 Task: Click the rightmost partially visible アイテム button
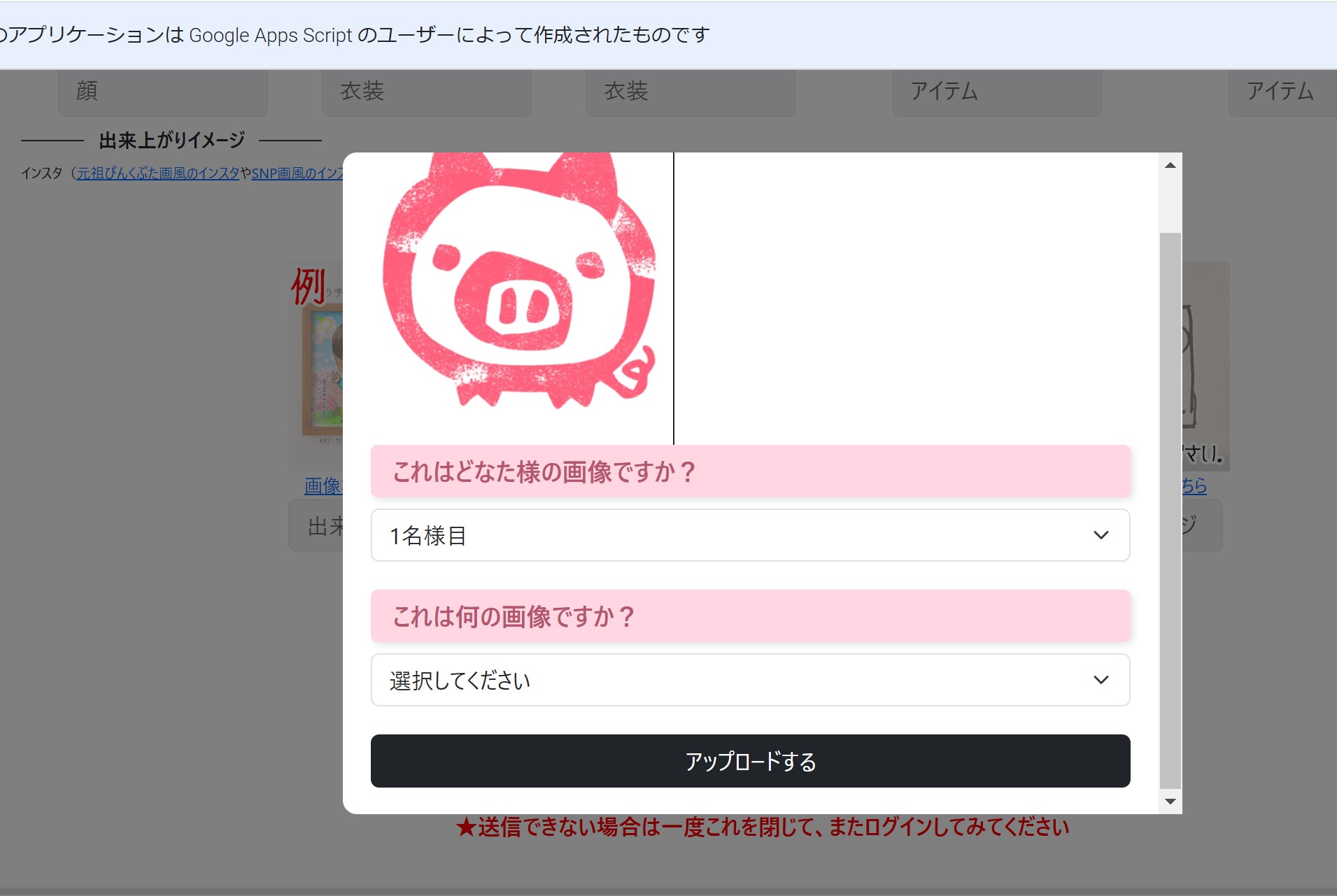1281,92
